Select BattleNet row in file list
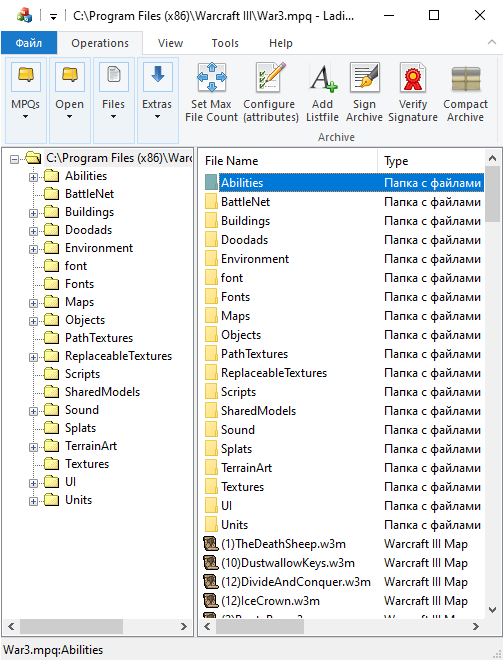The height and width of the screenshot is (661, 504). [344, 202]
